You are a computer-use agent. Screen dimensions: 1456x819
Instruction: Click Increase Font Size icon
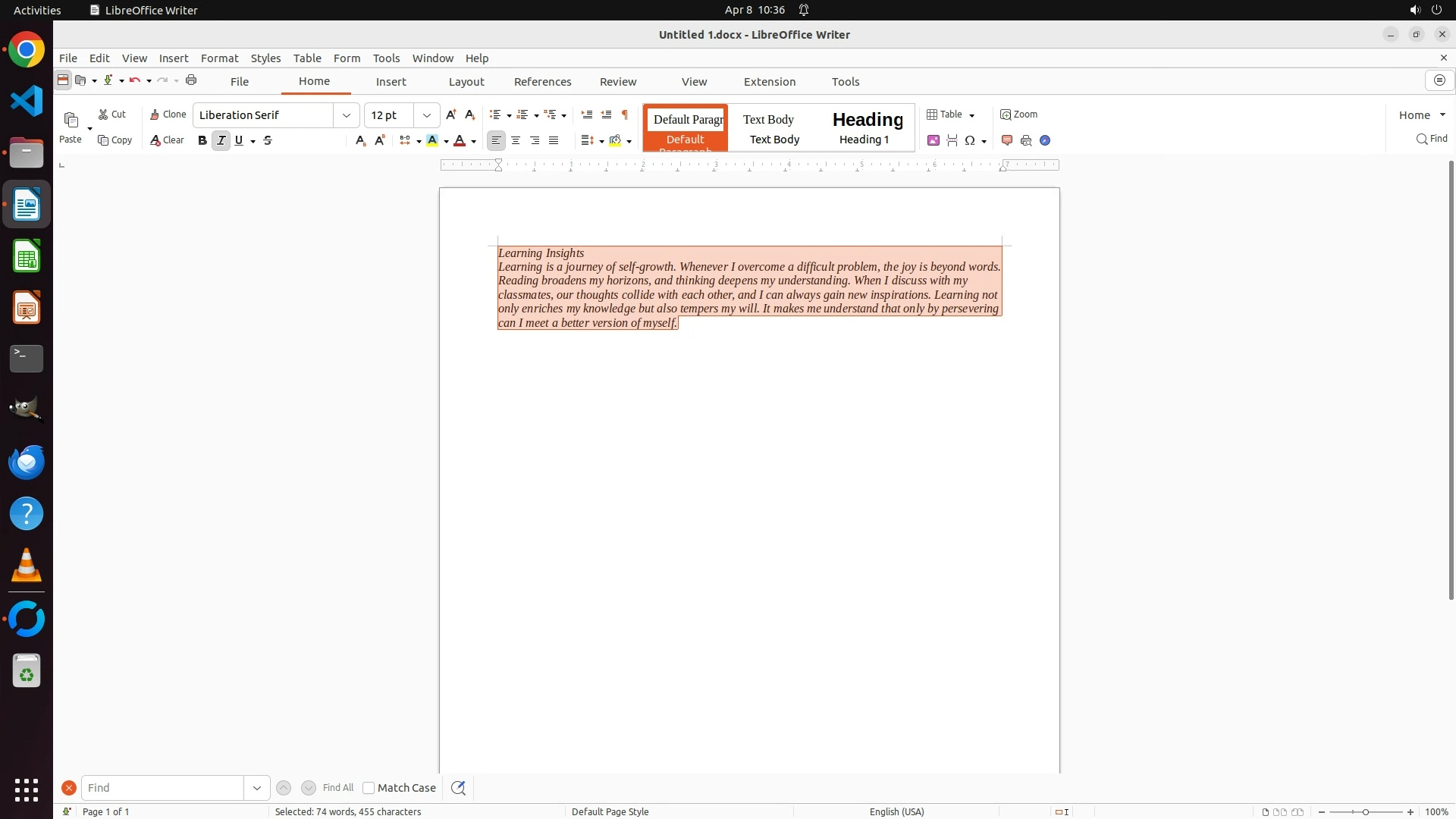451,115
